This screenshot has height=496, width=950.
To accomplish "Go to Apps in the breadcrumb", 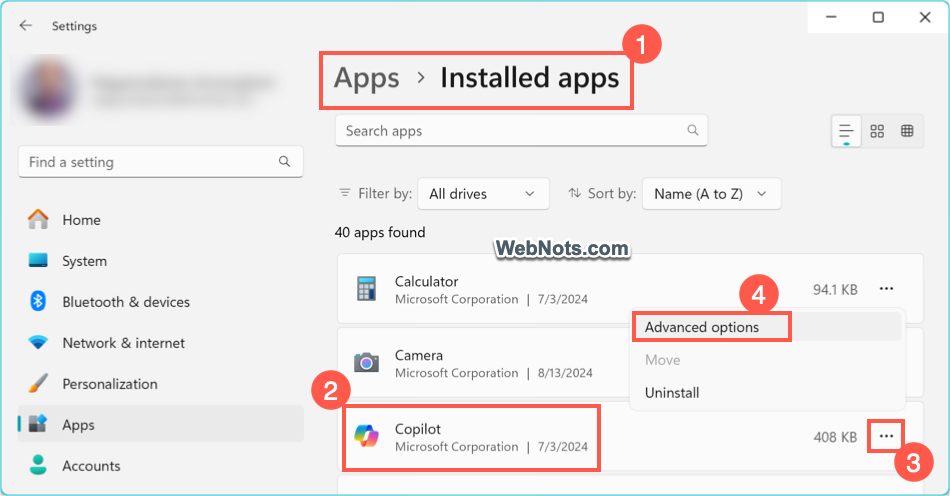I will point(367,79).
